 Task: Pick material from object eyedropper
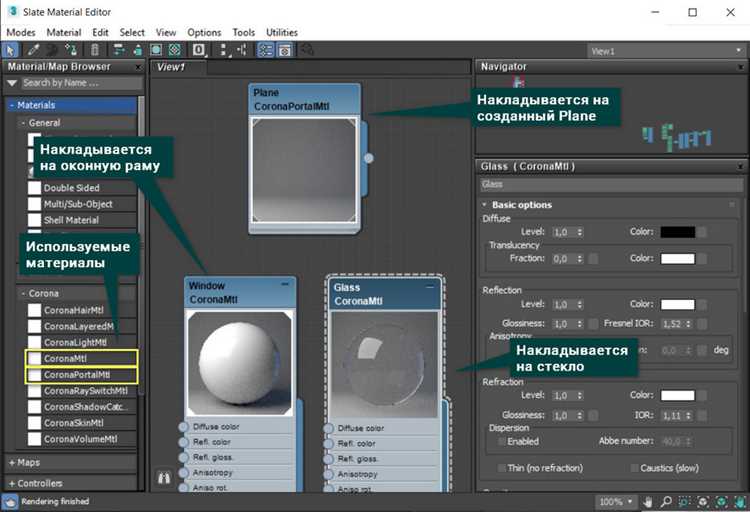pos(33,50)
